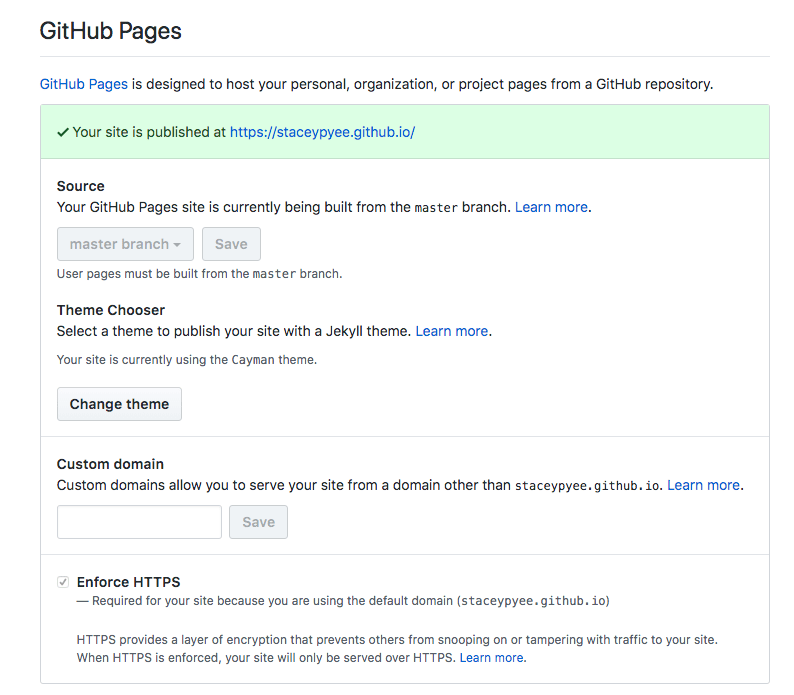Click 'Required for your site' HTTPS note
This screenshot has width=794, height=695.
(x=343, y=601)
